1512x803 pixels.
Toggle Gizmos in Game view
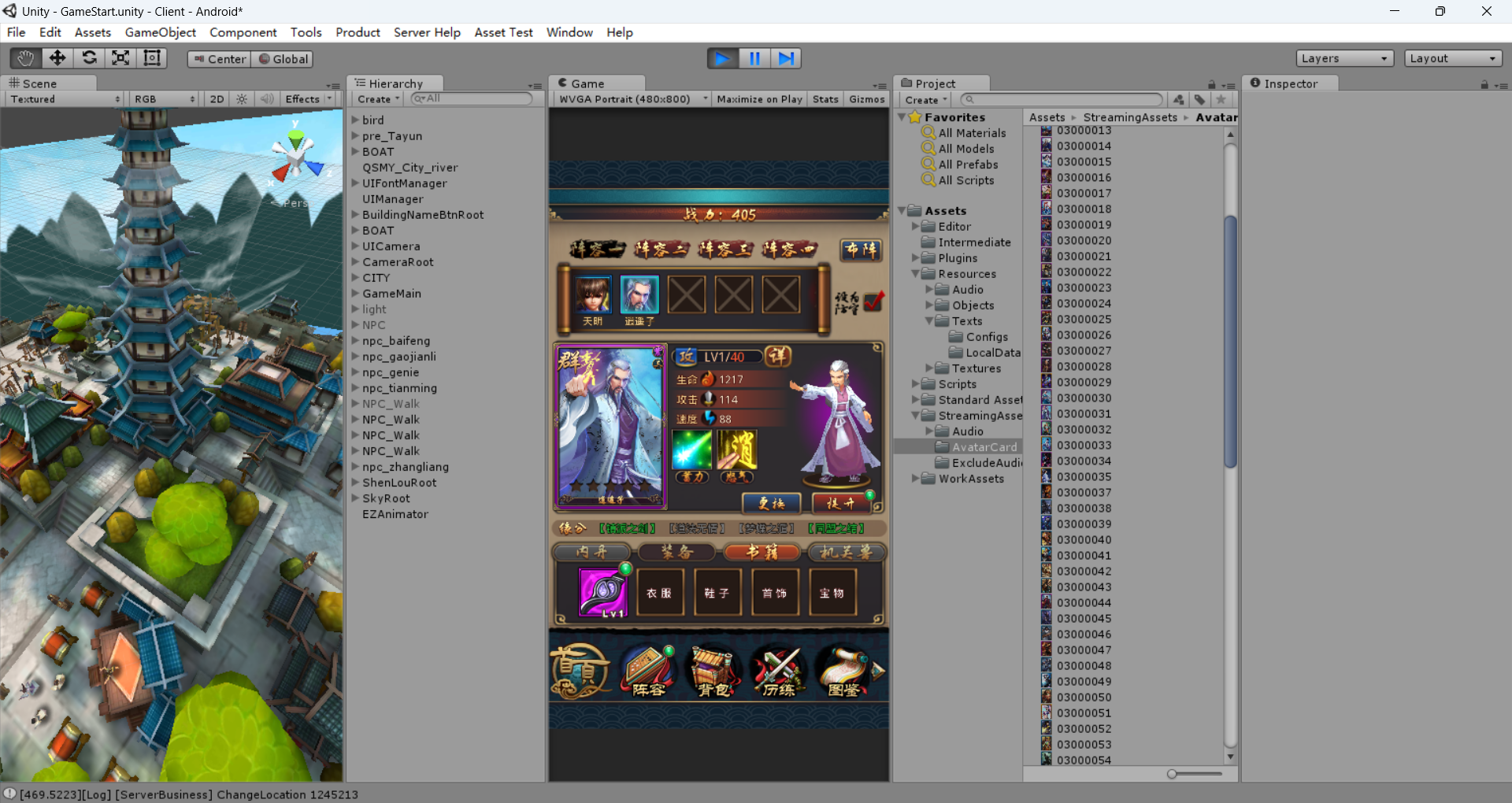866,99
